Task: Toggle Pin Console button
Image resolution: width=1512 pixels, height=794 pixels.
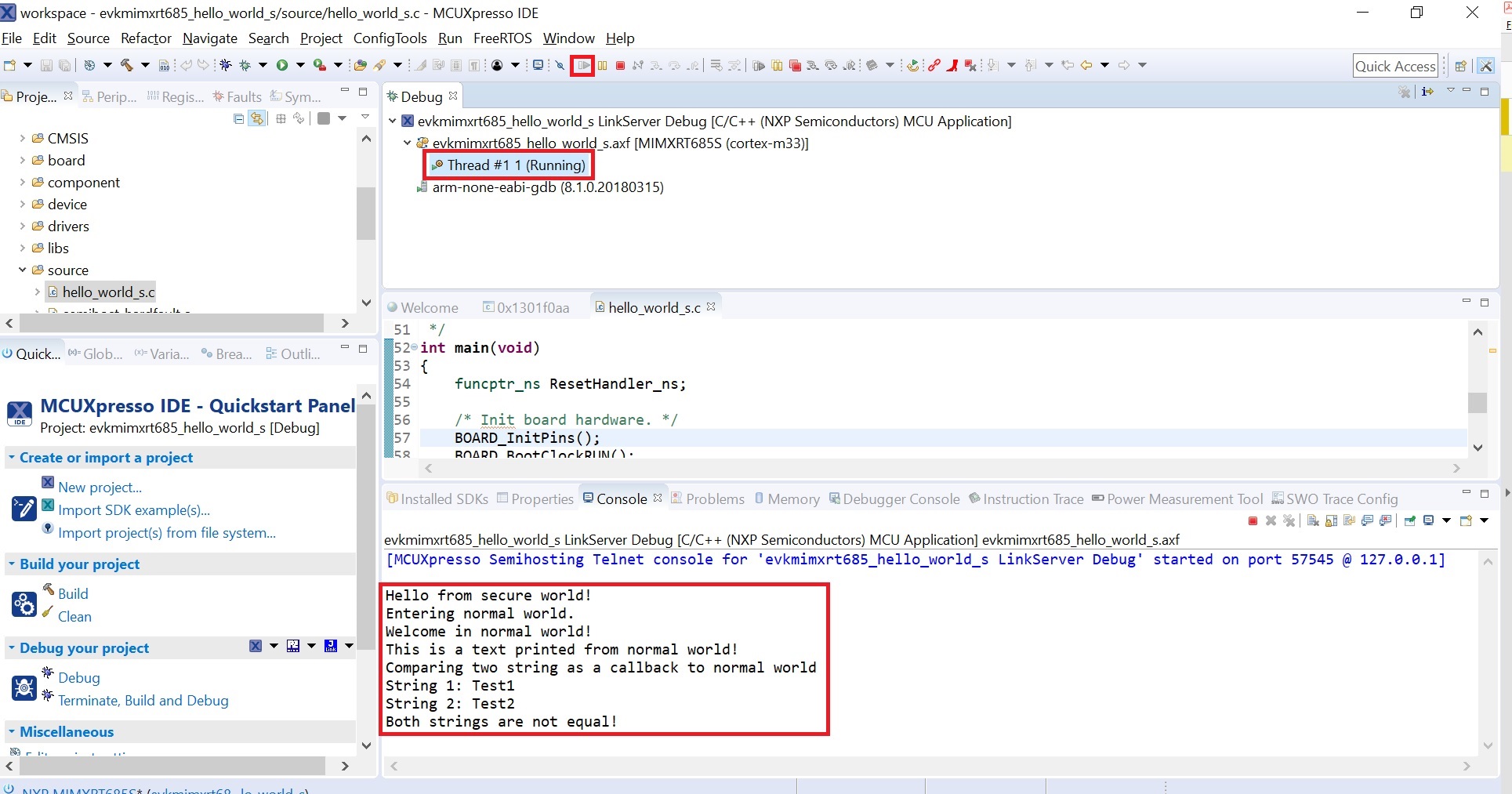Action: (1409, 521)
